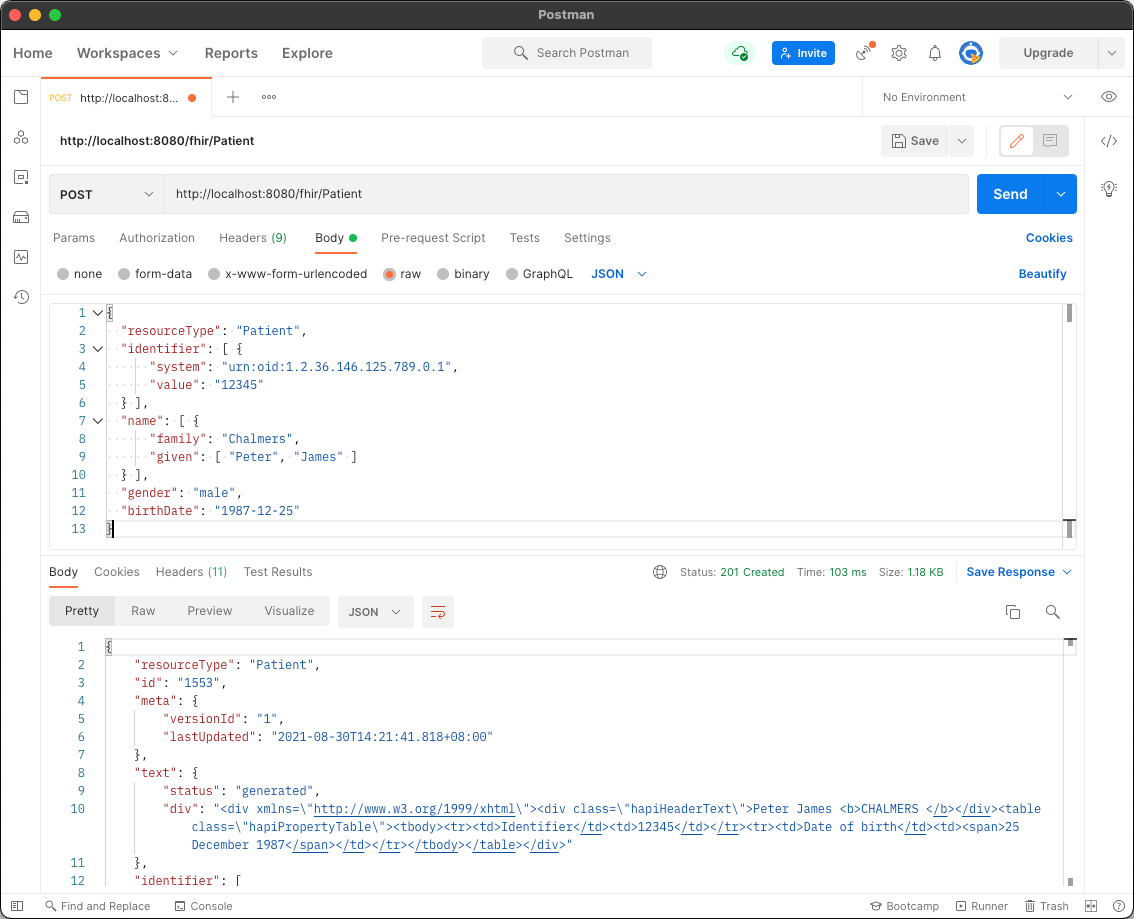
Task: Send the POST request
Action: coord(1010,194)
